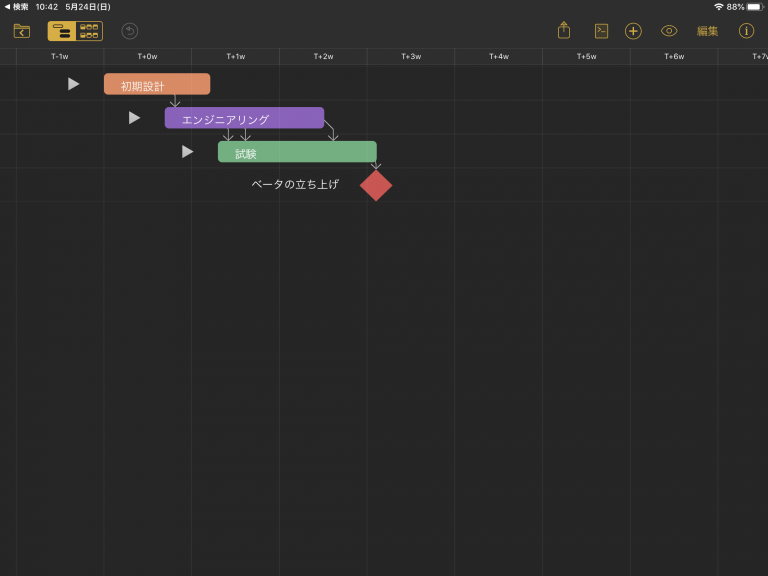Select the orange 初期設計 task bar
Viewport: 768px width, 576px height.
tap(157, 84)
